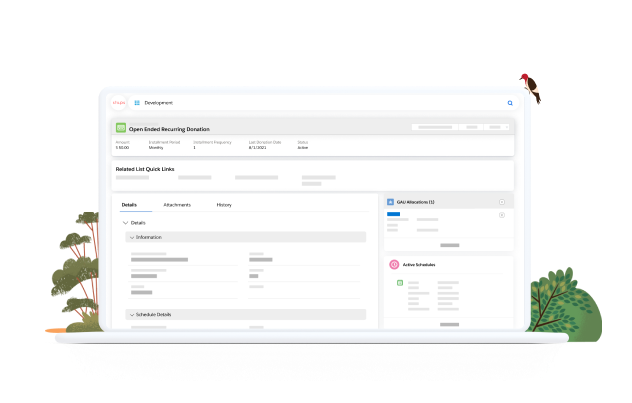
Task: Click the Status value Active
Action: coord(303,147)
